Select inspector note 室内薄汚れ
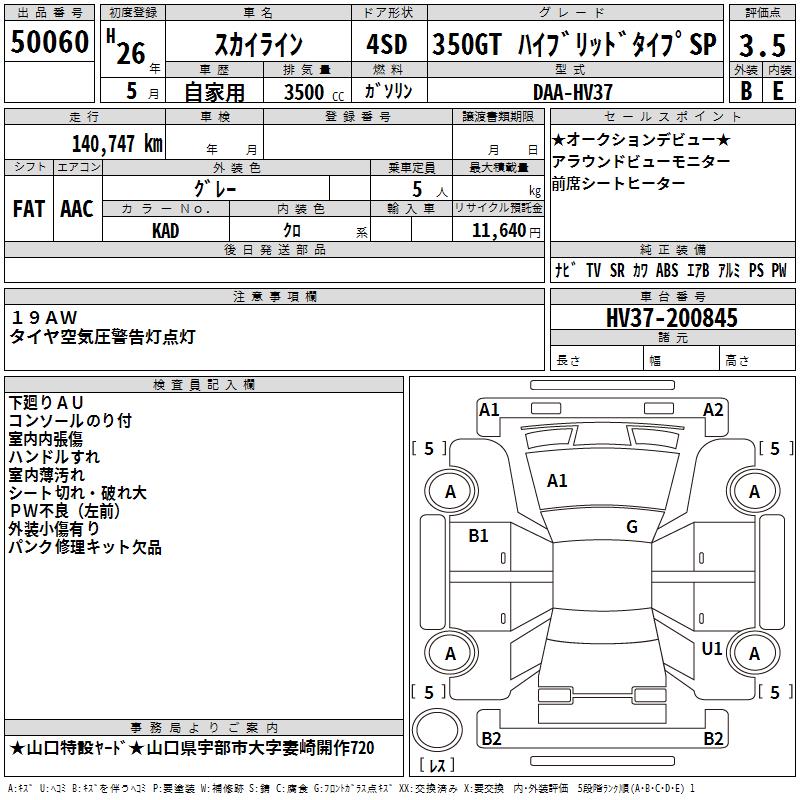Image resolution: width=800 pixels, height=800 pixels. click(46, 474)
